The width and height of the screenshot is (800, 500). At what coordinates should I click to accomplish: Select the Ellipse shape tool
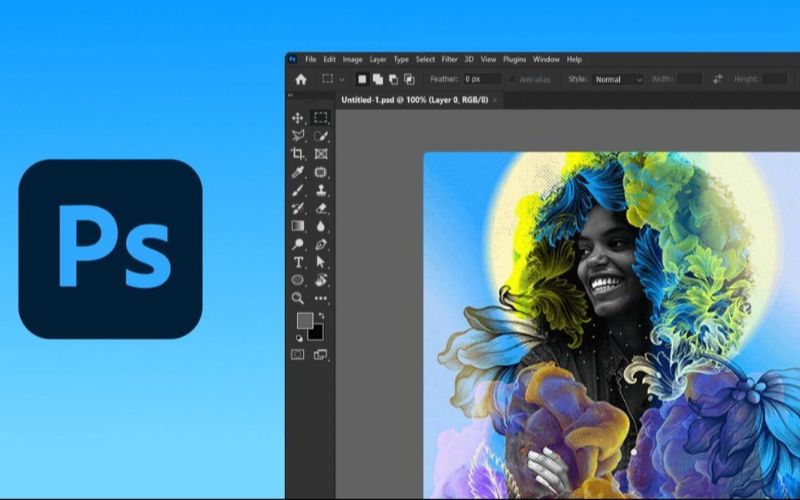point(297,280)
